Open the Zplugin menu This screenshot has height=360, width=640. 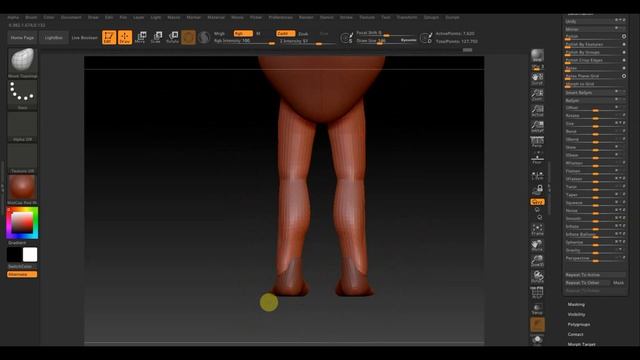click(x=431, y=17)
